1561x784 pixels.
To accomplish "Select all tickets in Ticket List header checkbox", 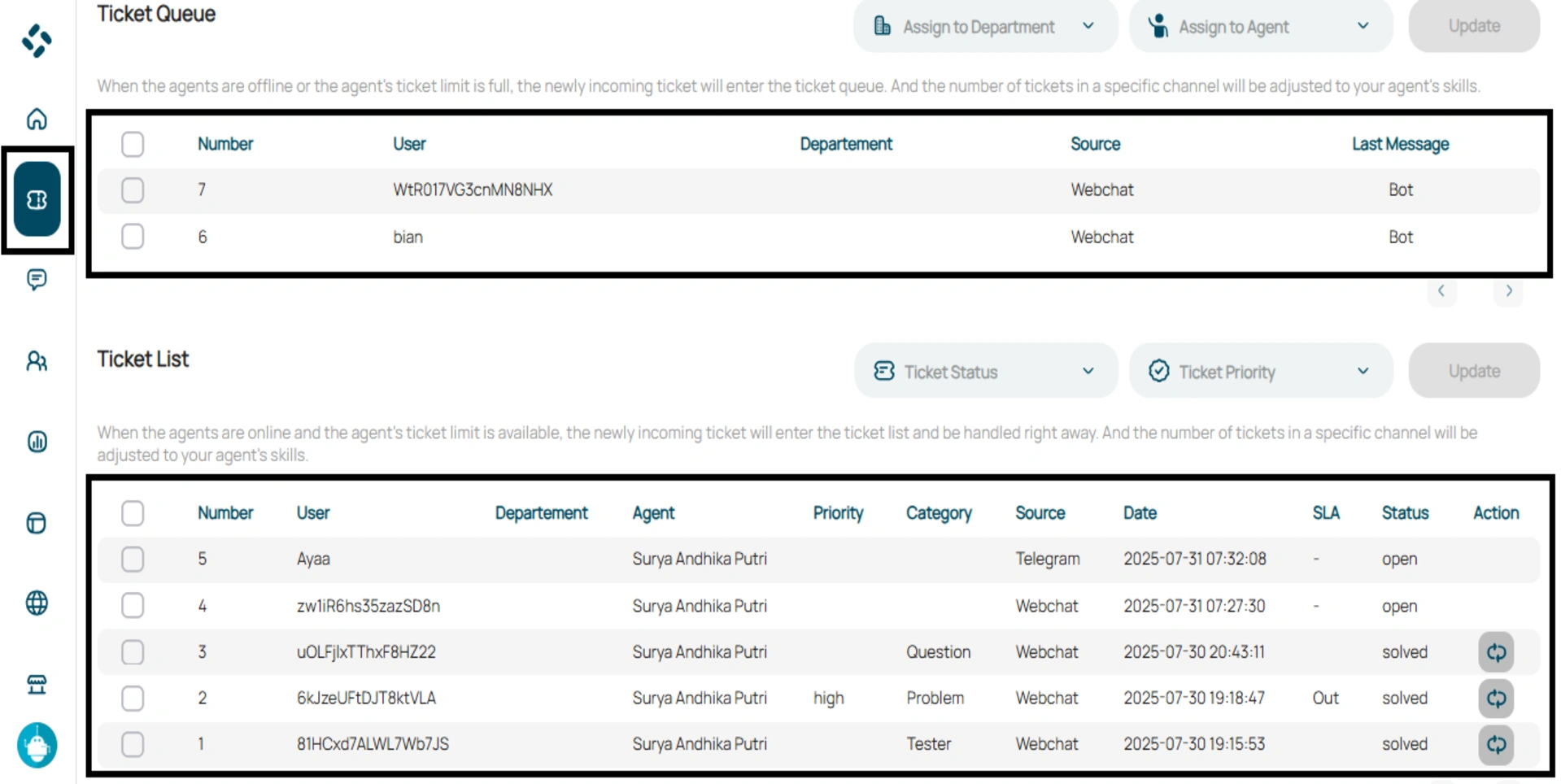I will click(x=133, y=513).
